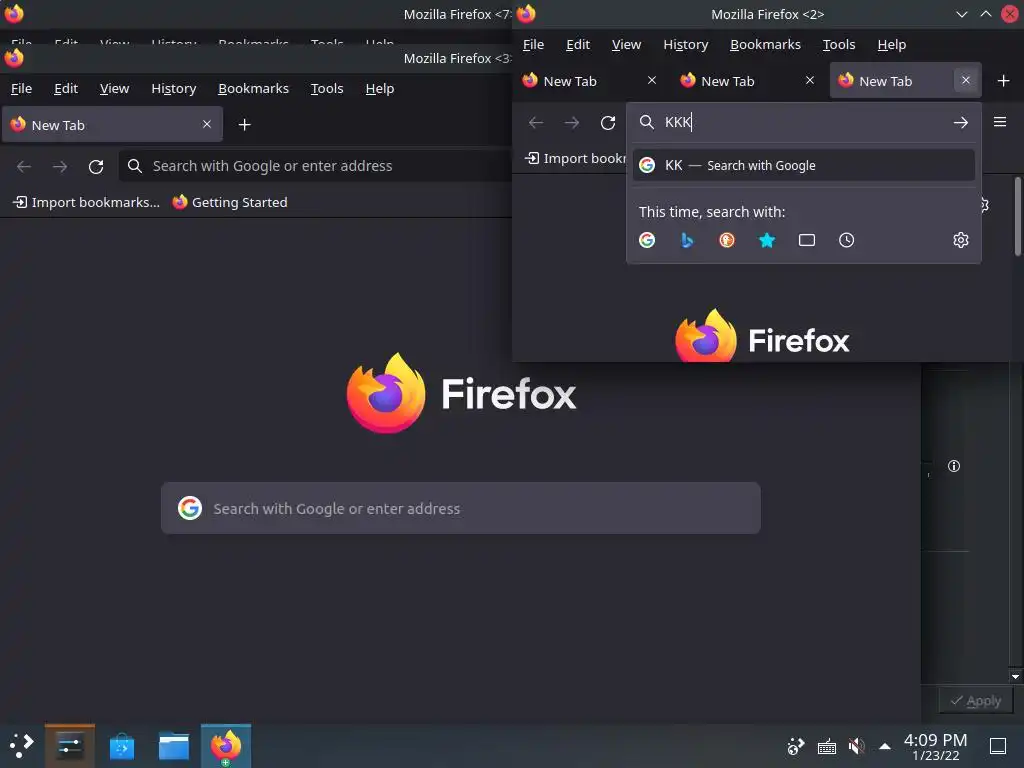Open Edit menu in Firefox <2>

(578, 44)
